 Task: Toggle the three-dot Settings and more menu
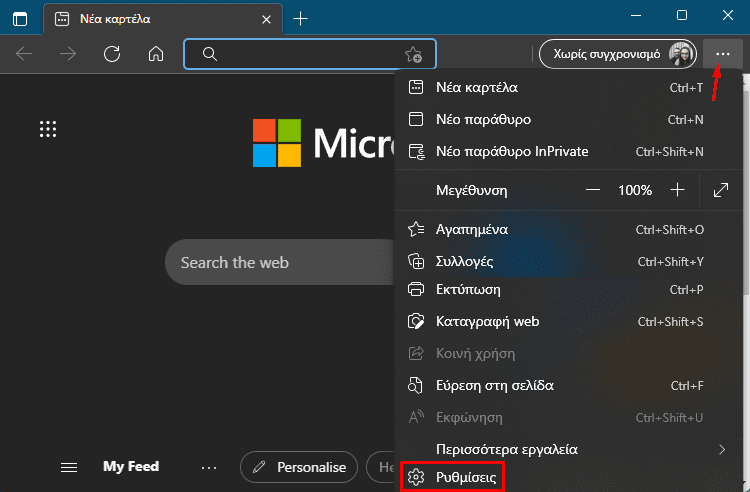(723, 54)
